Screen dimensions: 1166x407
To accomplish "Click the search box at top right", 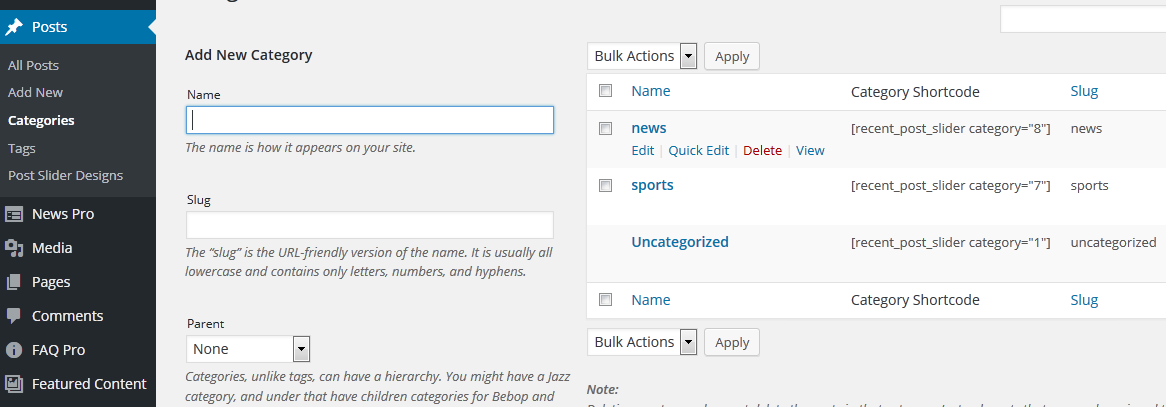I will coord(1083,19).
